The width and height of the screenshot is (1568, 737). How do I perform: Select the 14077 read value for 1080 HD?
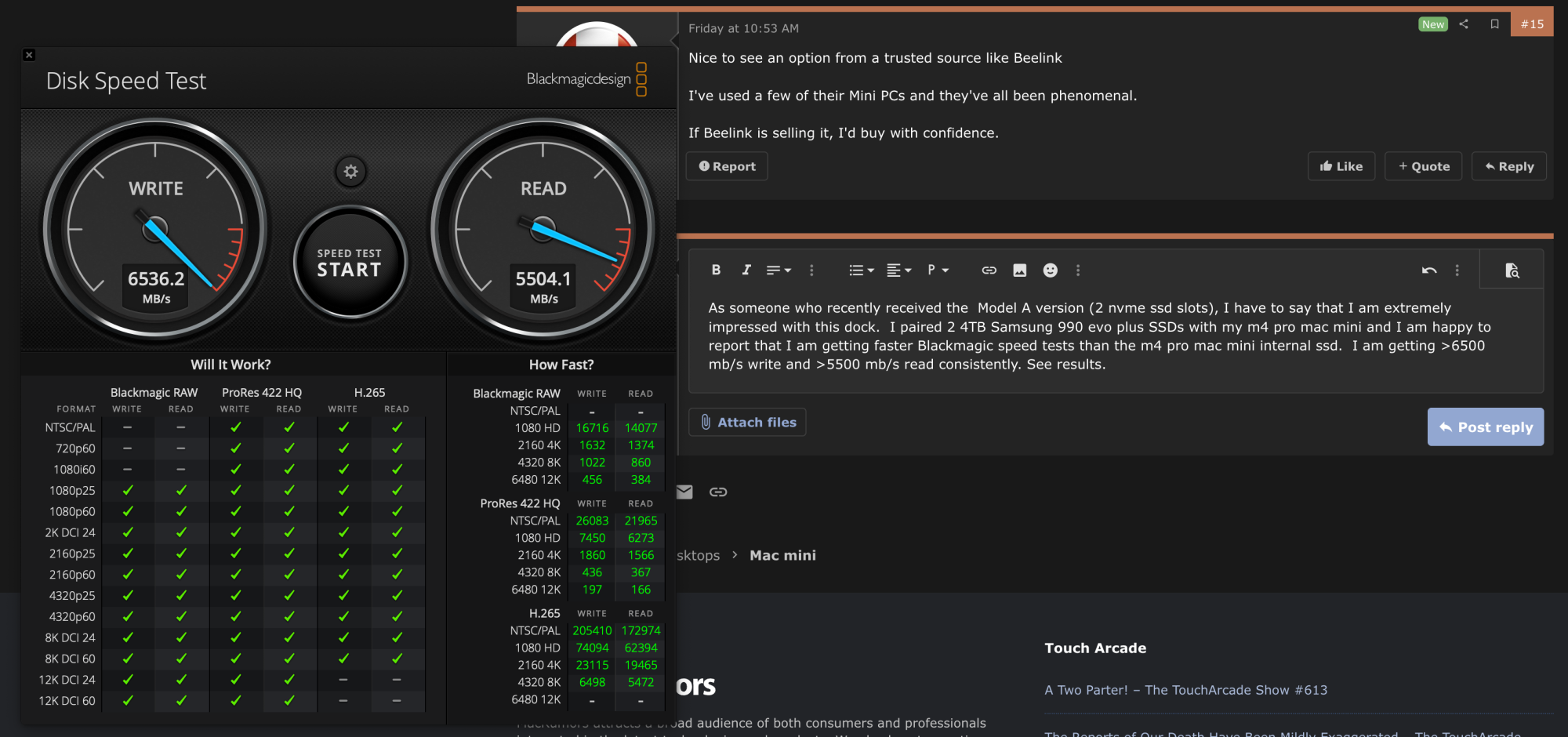641,428
